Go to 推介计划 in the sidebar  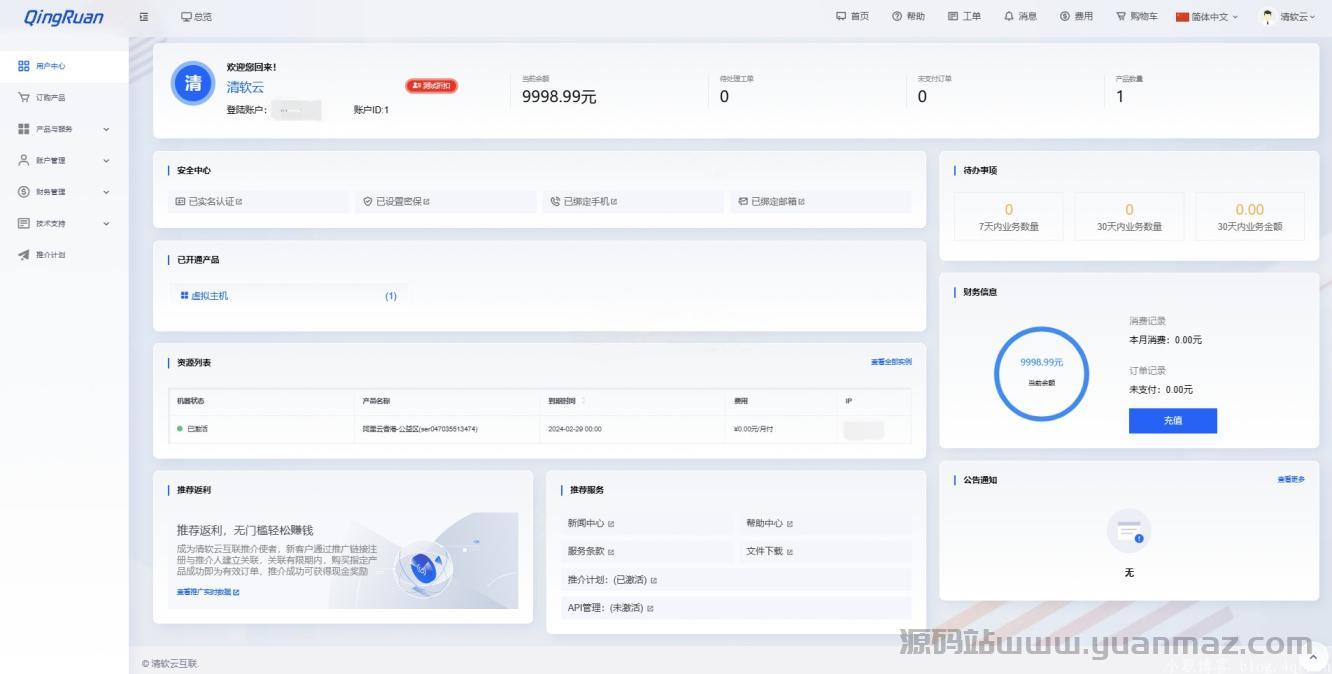click(x=50, y=255)
